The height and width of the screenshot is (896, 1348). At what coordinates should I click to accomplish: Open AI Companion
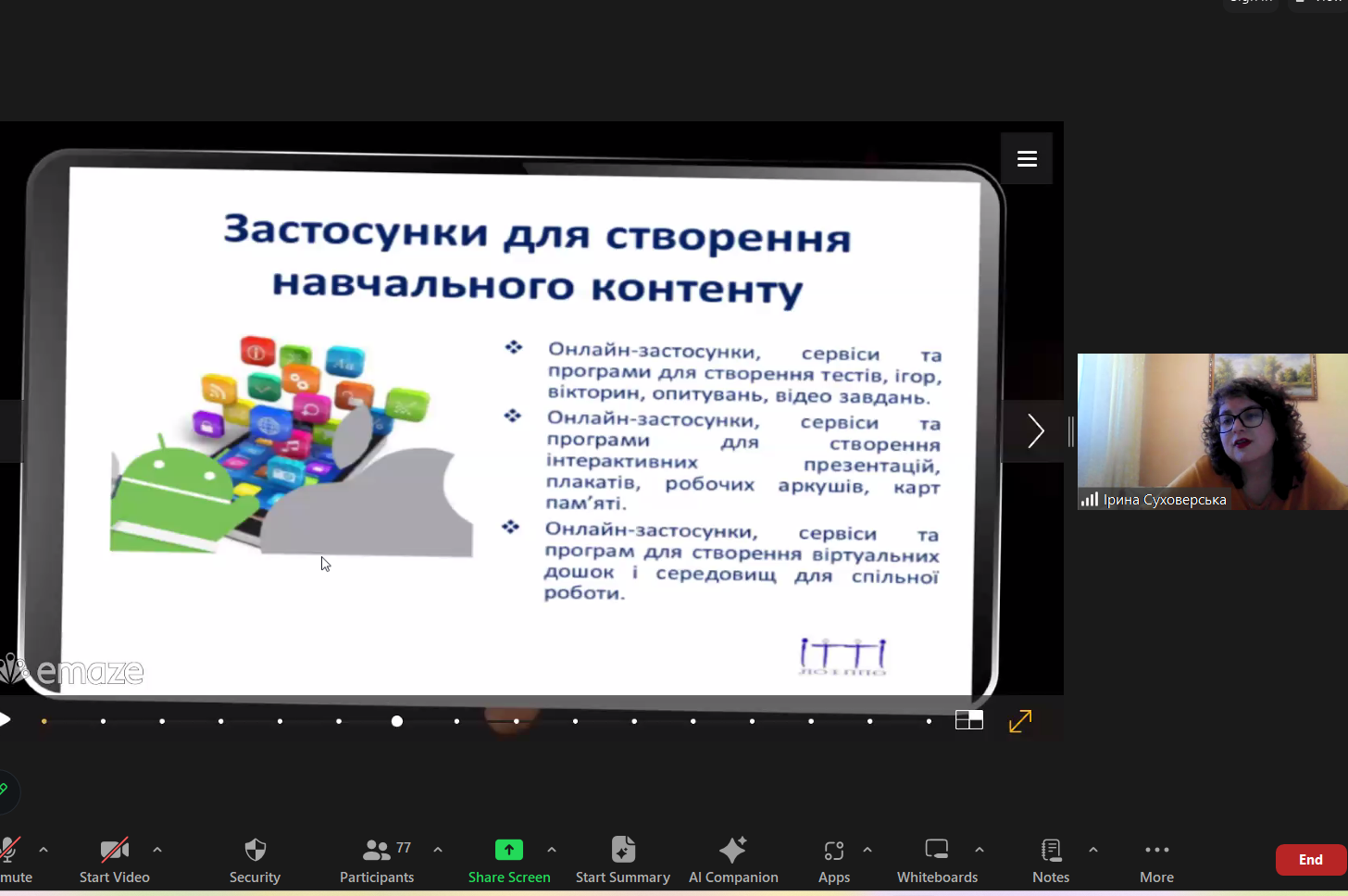(732, 851)
